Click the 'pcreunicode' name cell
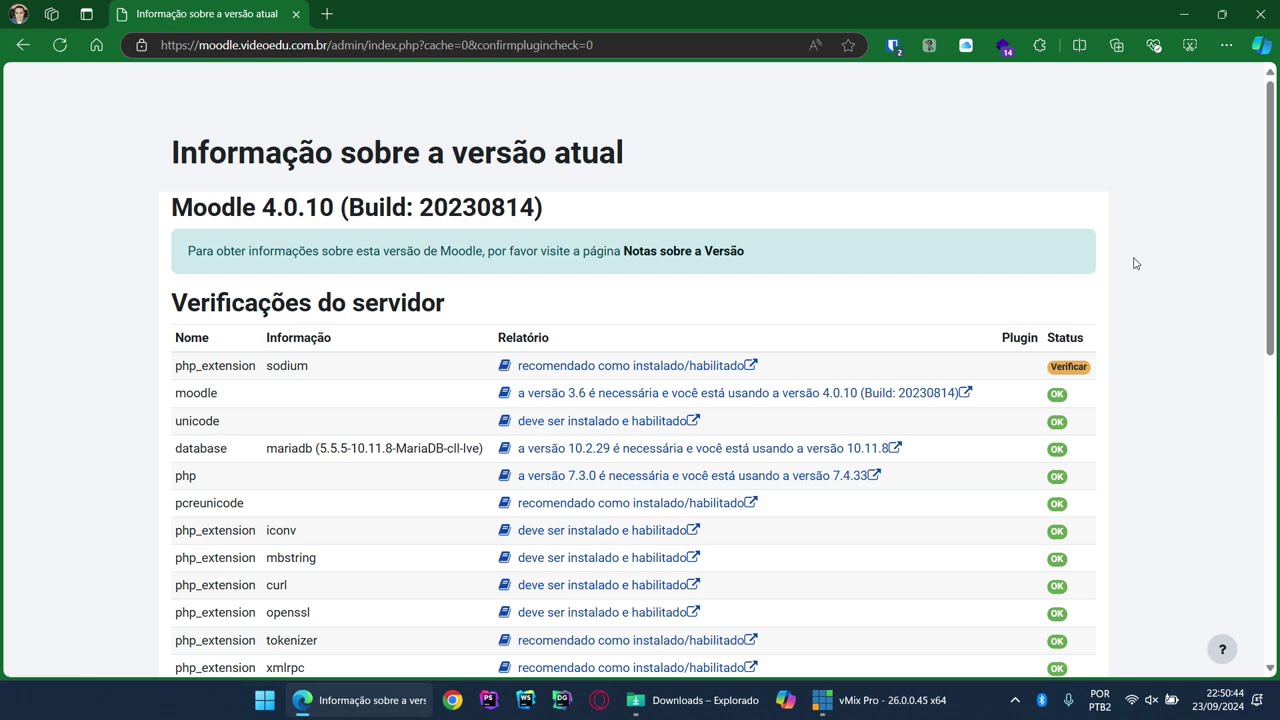This screenshot has height=720, width=1280. click(209, 503)
